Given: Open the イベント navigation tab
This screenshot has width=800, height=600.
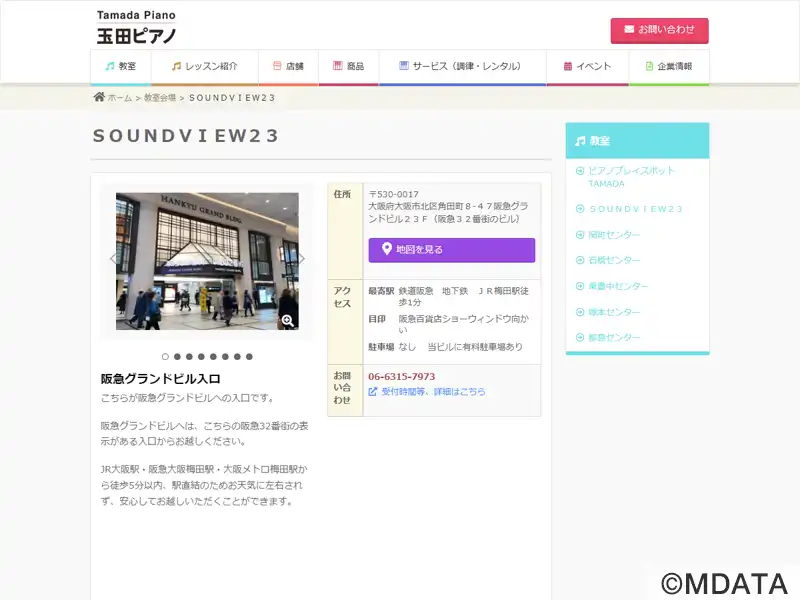Looking at the screenshot, I should click(x=587, y=66).
